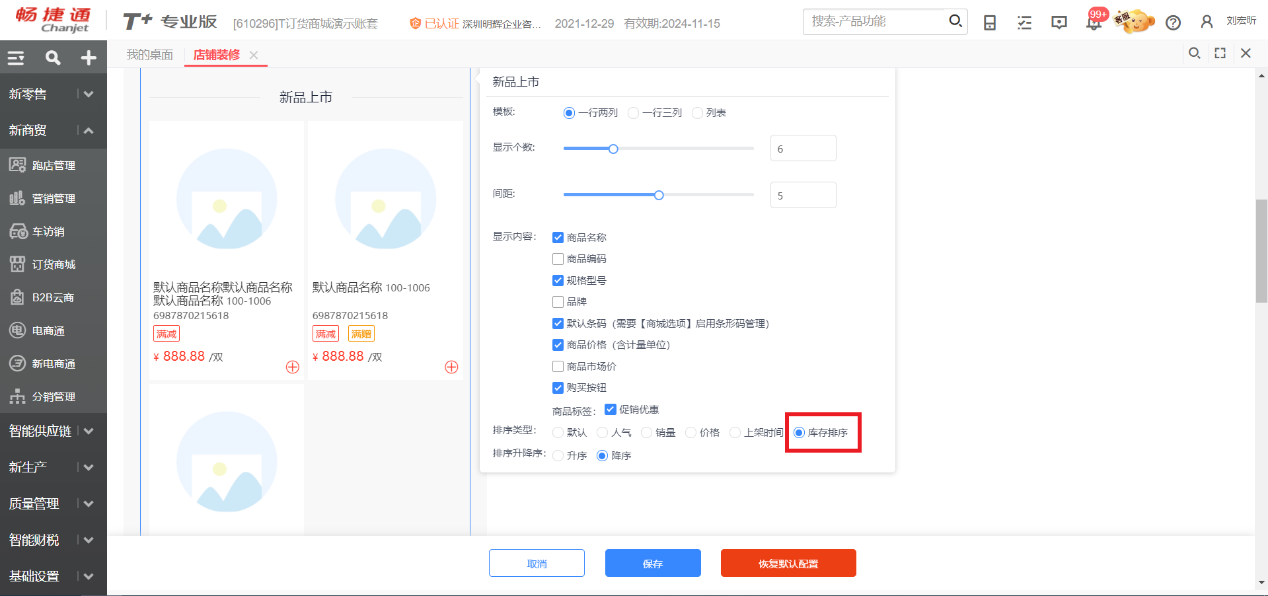
Task: Add first product to cart plus icon
Action: [x=292, y=367]
